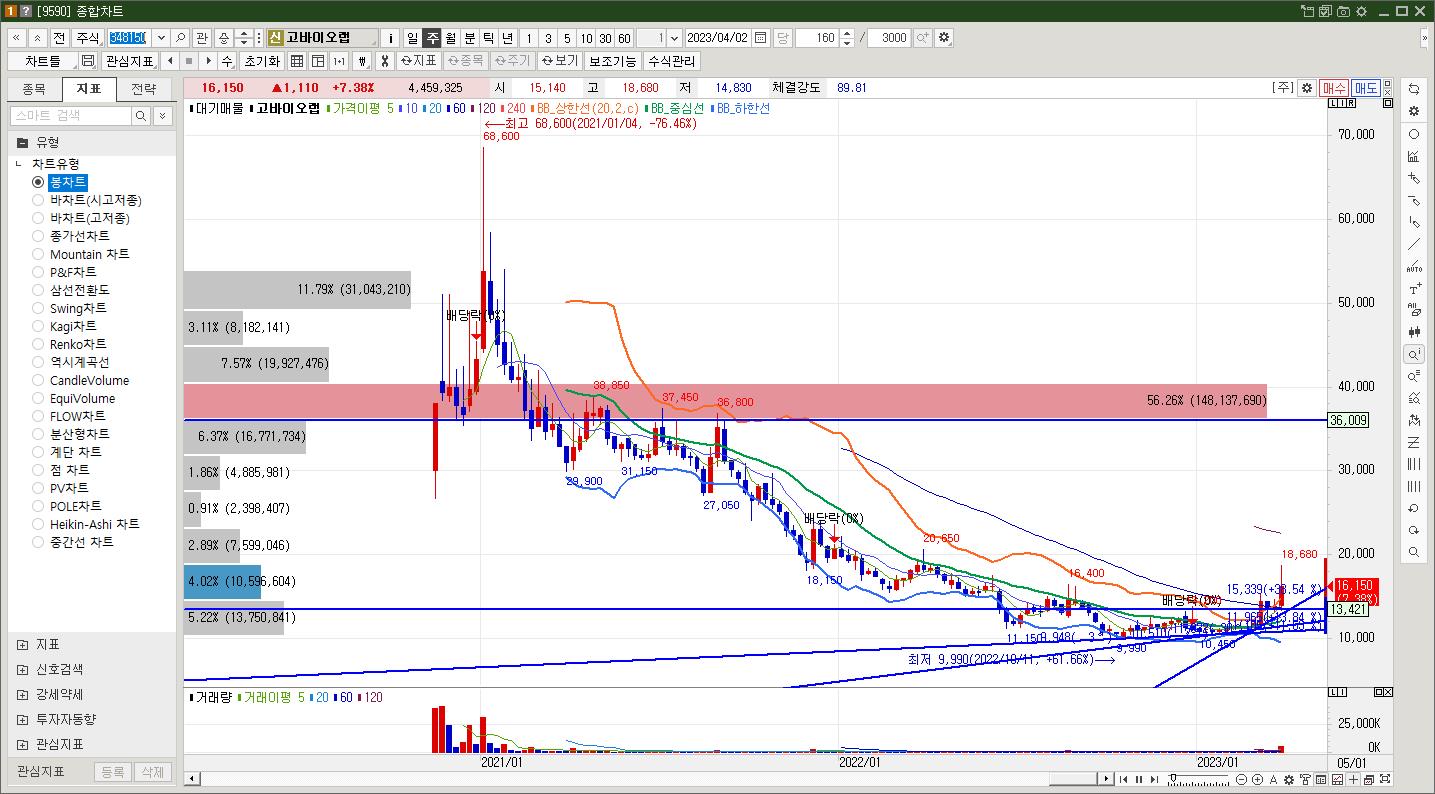
Task: Expand the 강세약세 section
Action: click(x=22, y=695)
